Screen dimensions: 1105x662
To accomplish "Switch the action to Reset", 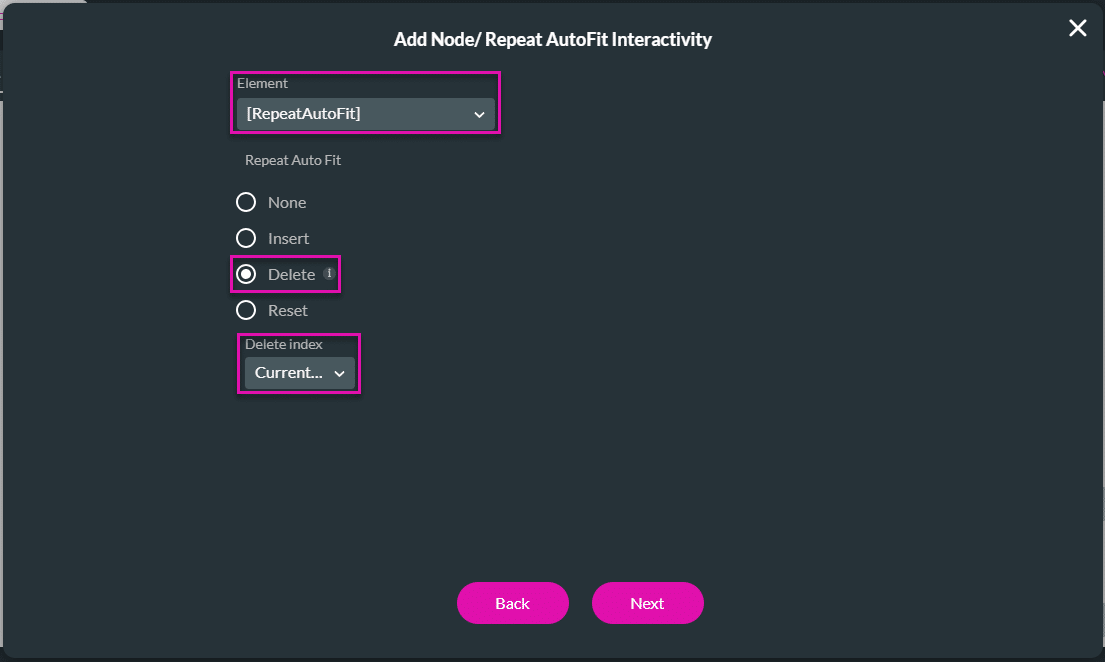I will (246, 310).
